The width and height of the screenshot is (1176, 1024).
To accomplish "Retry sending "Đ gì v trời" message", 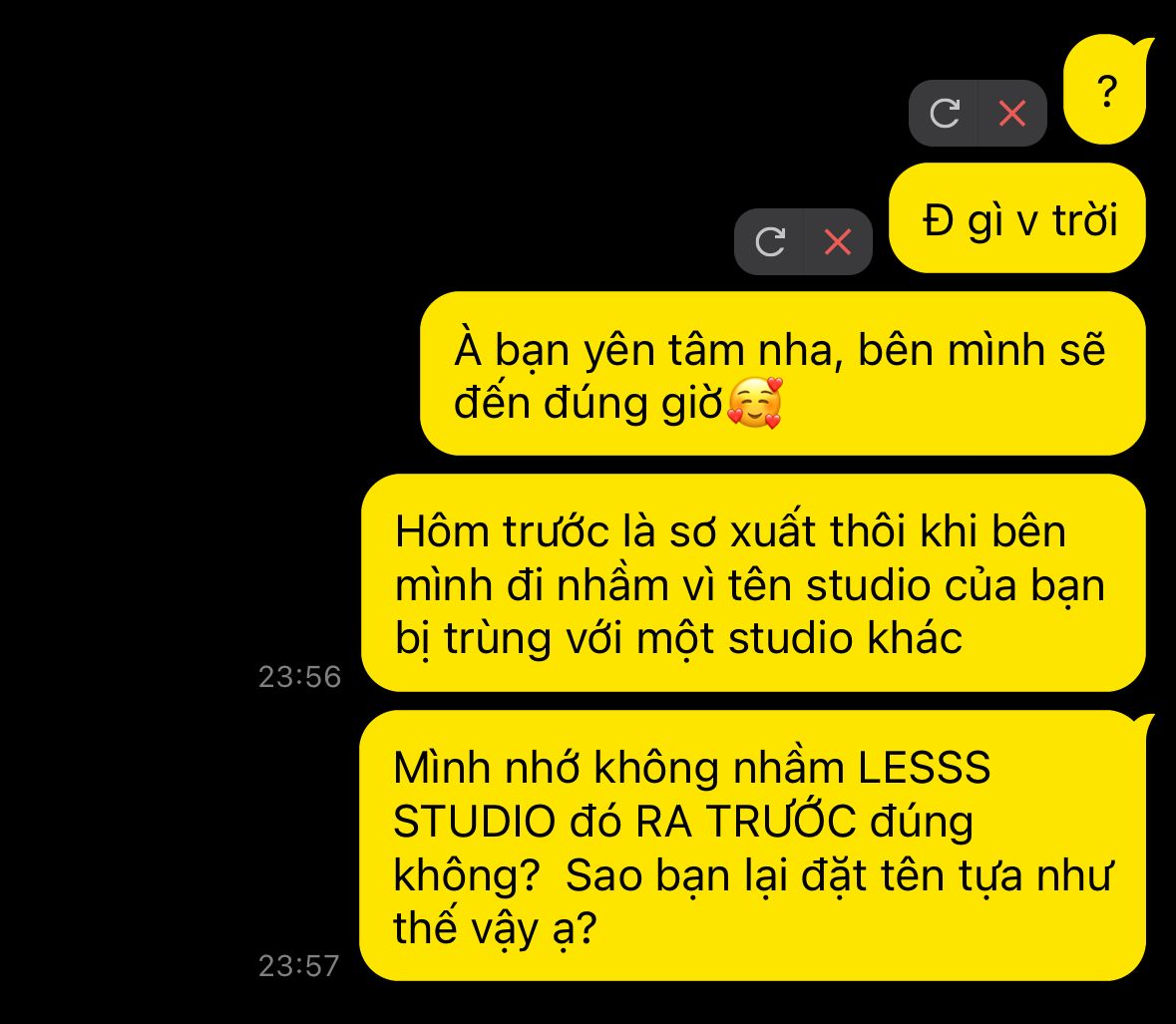I will tap(769, 241).
